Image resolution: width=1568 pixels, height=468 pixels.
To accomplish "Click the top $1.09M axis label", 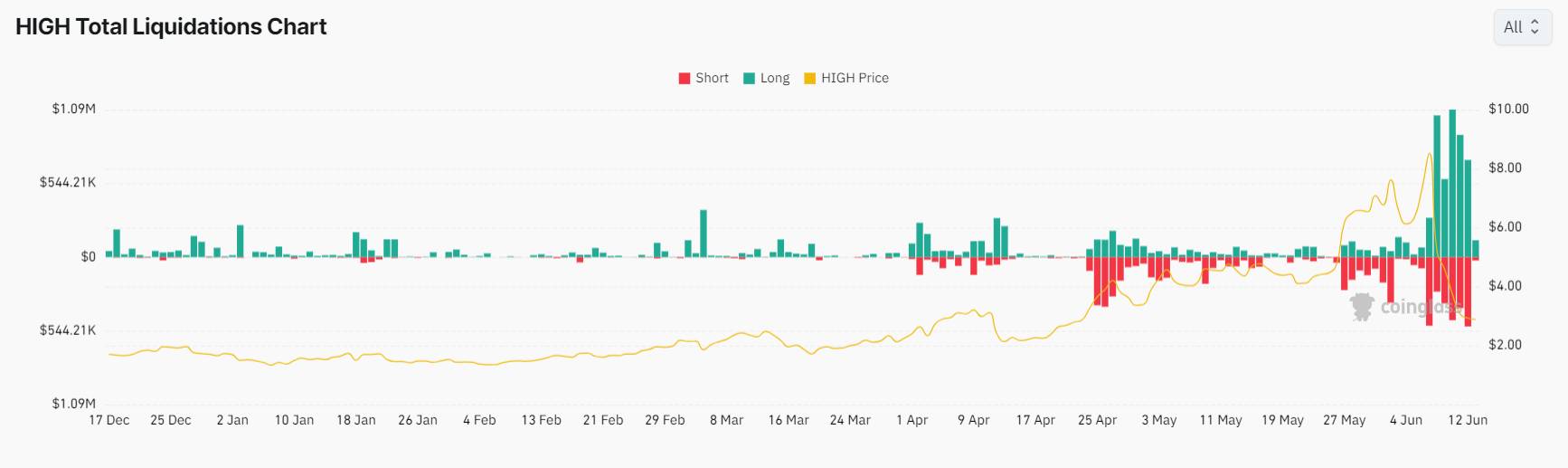I will 73,109.
